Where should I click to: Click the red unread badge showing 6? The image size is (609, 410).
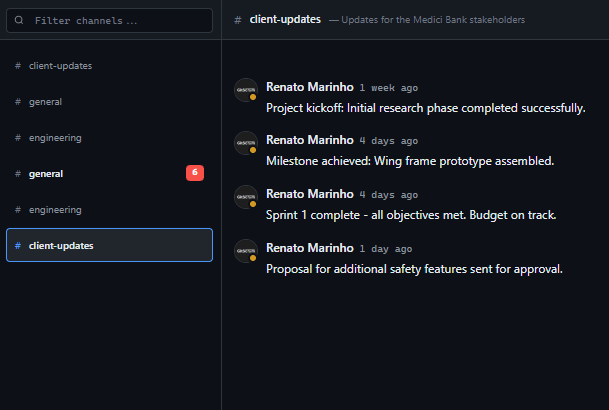pyautogui.click(x=194, y=173)
